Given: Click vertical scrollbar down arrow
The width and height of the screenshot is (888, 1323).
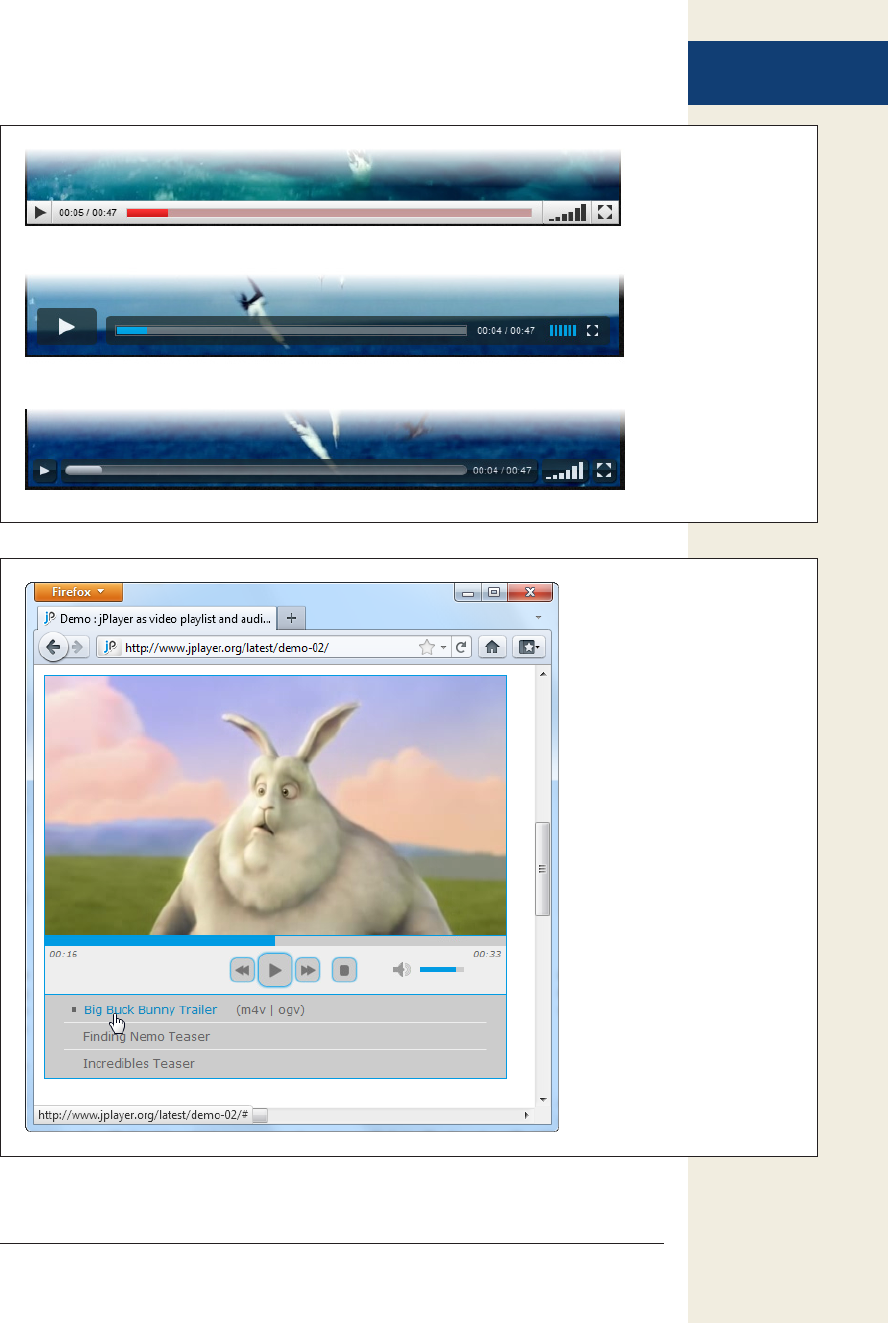Looking at the screenshot, I should pos(543,1100).
